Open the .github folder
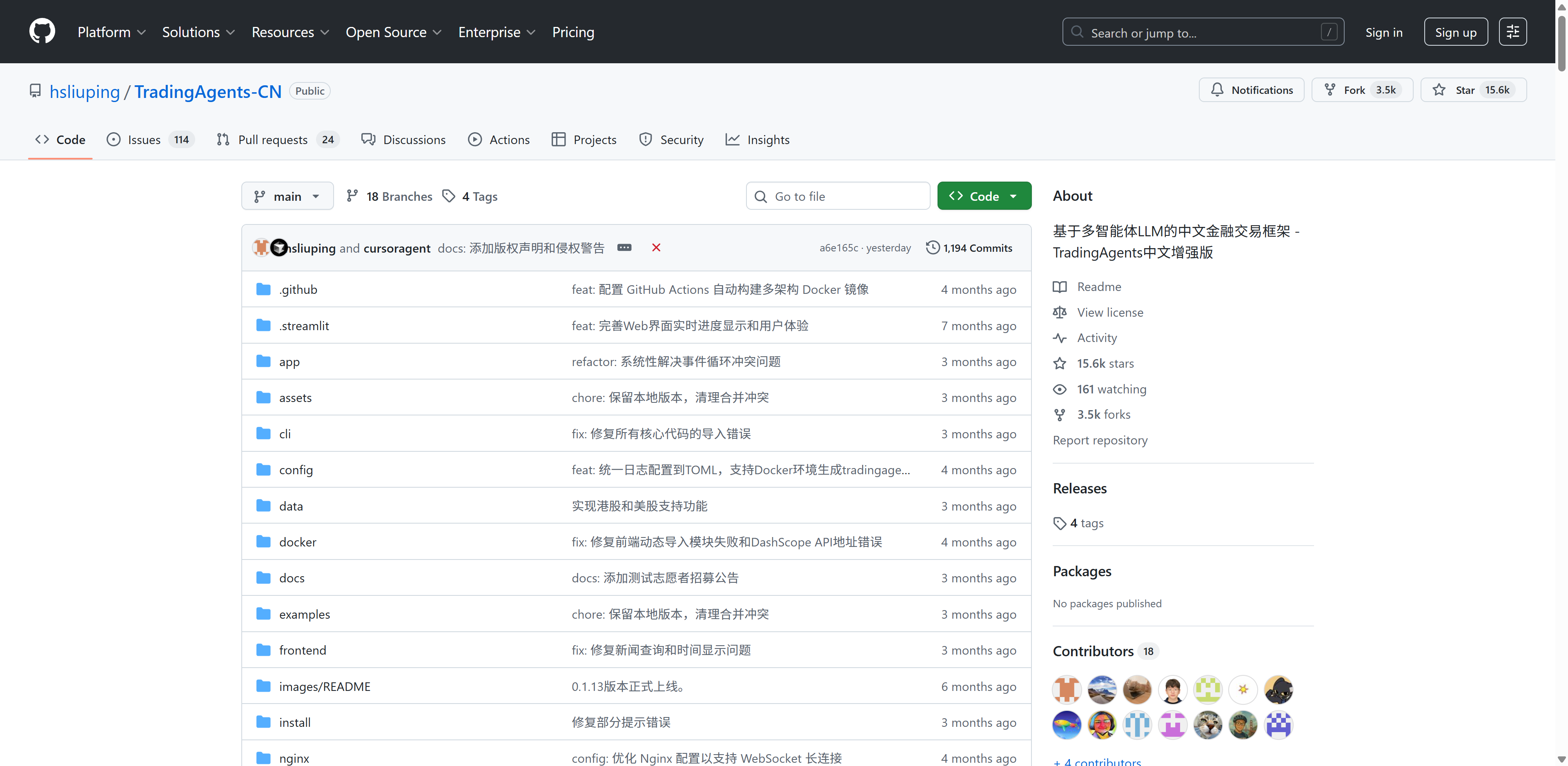Viewport: 1568px width, 766px height. point(298,290)
